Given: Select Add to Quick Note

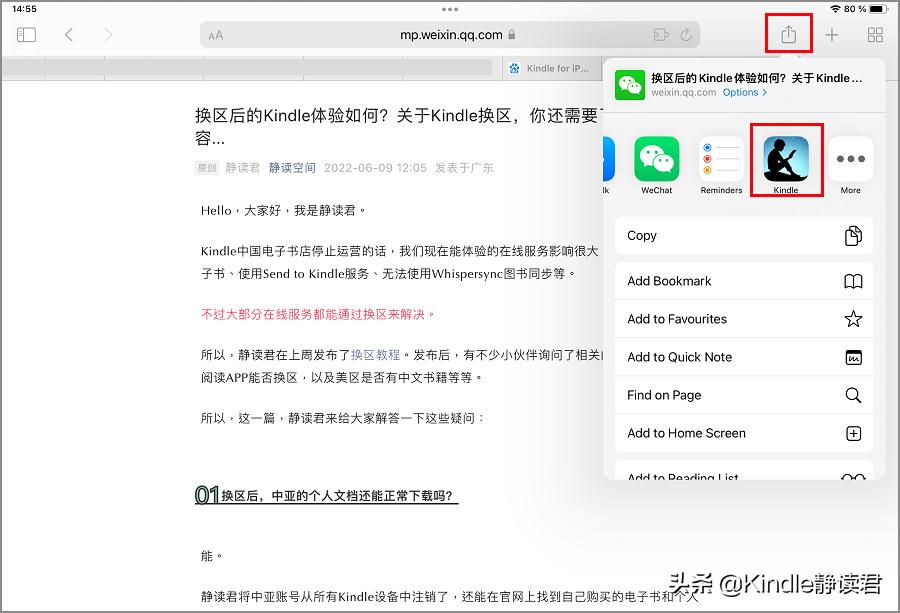Looking at the screenshot, I should pyautogui.click(x=744, y=357).
